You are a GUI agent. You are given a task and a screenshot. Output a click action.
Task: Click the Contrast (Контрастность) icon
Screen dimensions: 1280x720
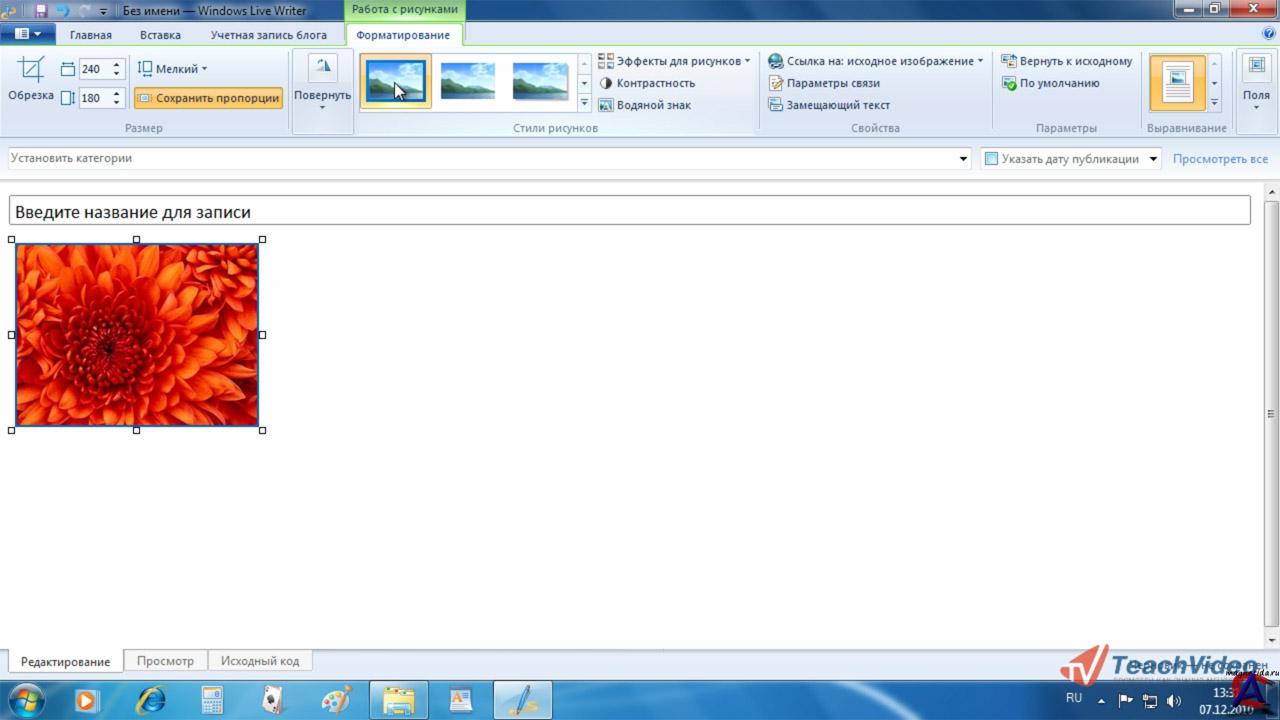click(606, 83)
